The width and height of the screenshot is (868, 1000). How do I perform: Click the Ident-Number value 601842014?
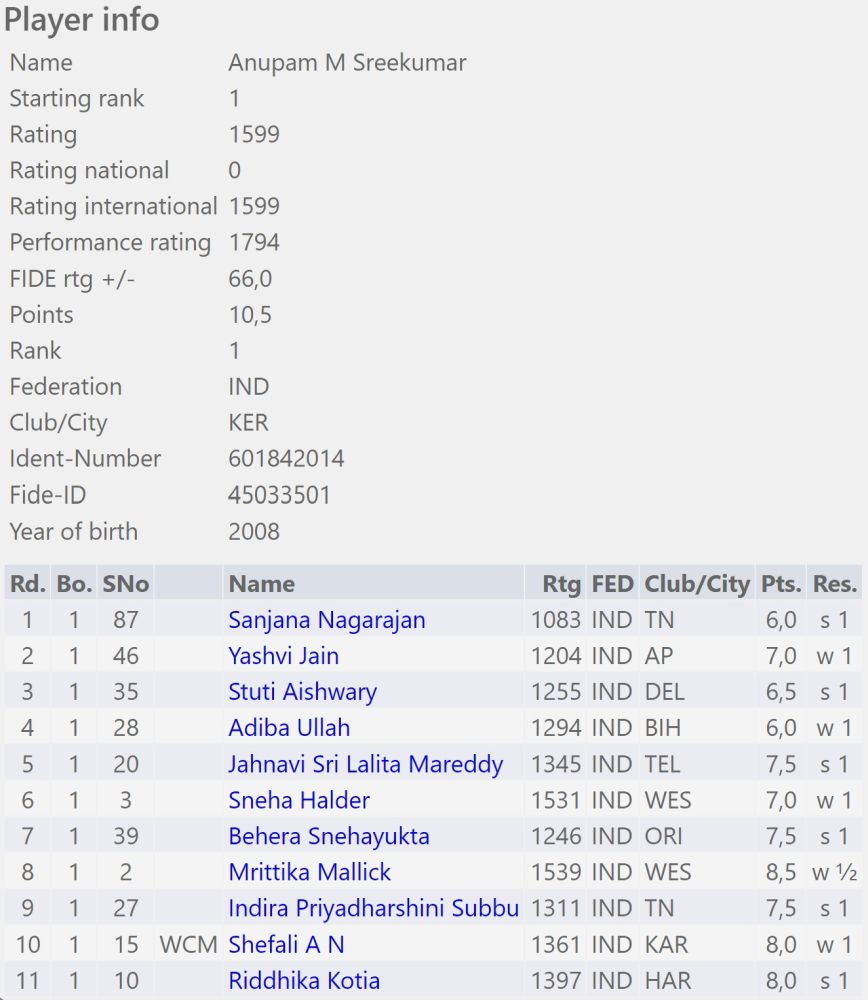coord(286,459)
